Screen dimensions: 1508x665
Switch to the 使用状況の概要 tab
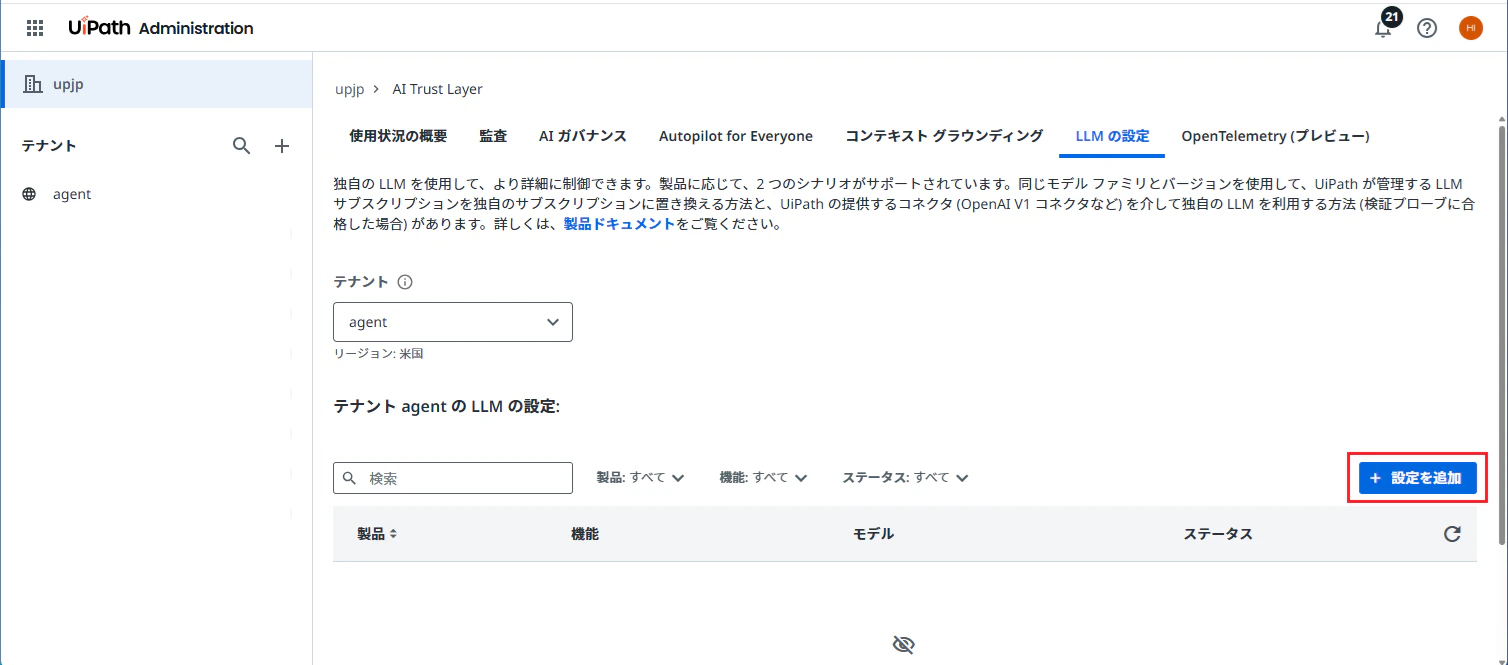[x=398, y=136]
